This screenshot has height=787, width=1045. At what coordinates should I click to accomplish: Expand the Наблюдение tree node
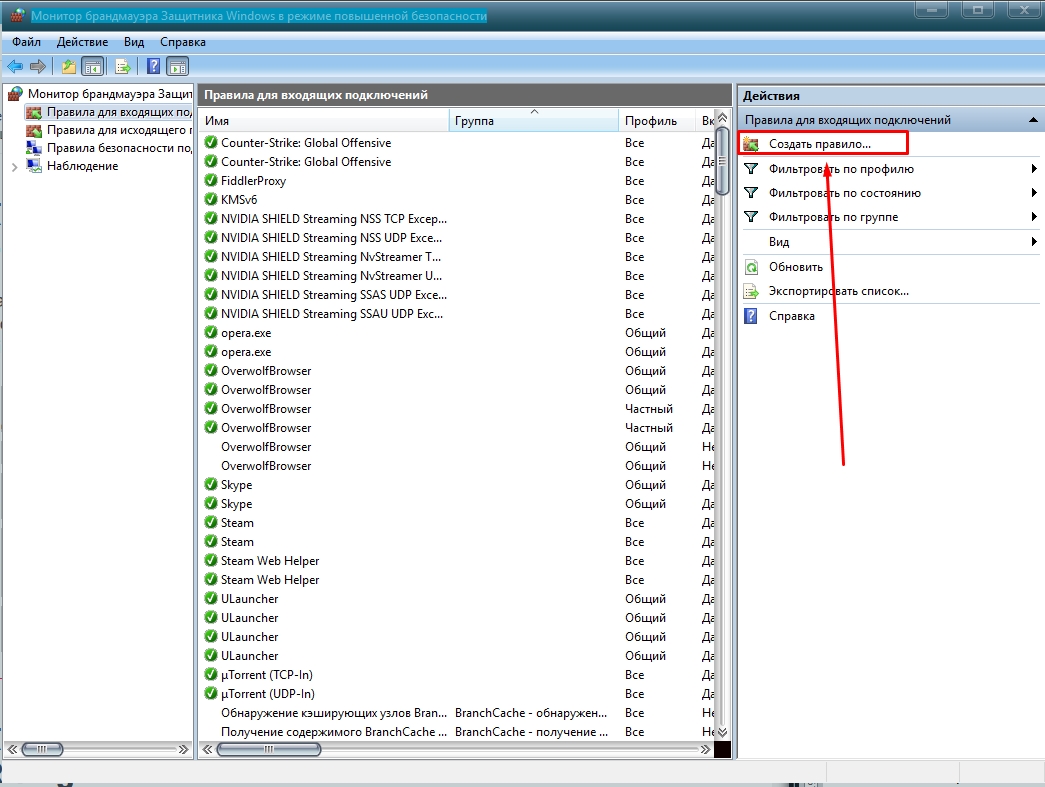[x=15, y=167]
